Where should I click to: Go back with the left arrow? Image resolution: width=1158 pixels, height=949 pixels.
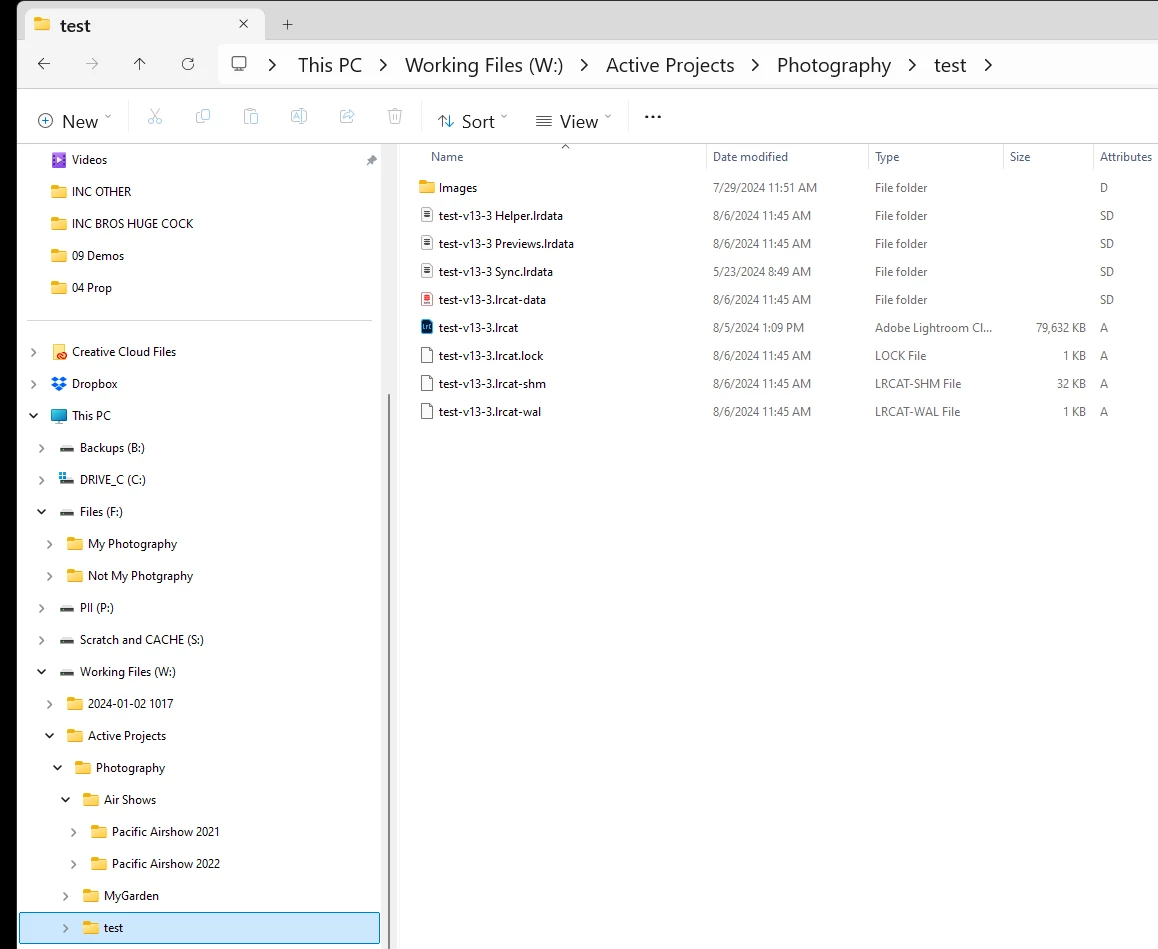(x=44, y=64)
